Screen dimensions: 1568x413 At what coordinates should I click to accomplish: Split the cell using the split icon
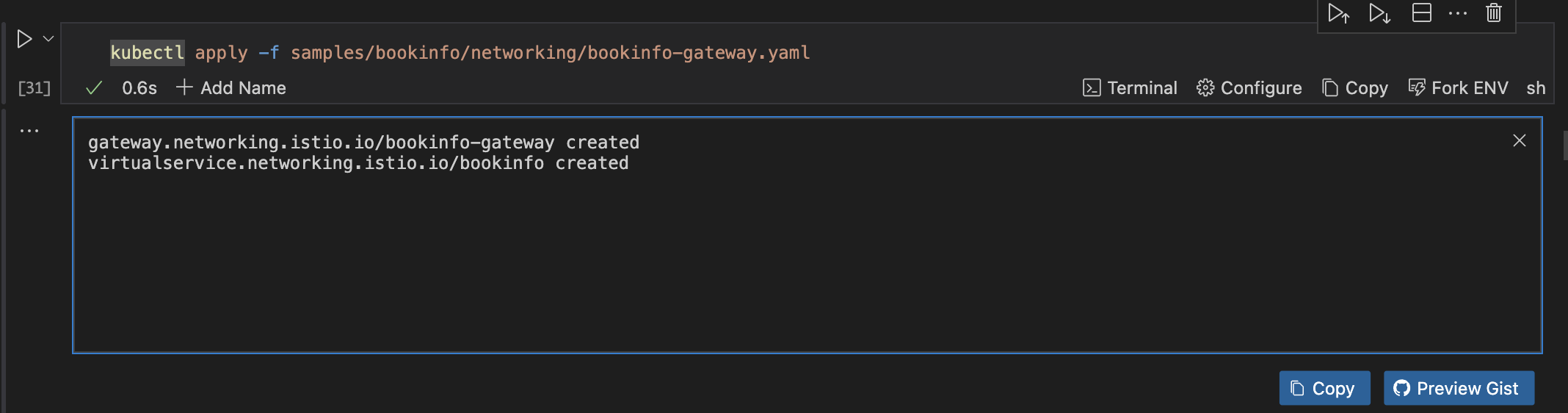pos(1422,13)
